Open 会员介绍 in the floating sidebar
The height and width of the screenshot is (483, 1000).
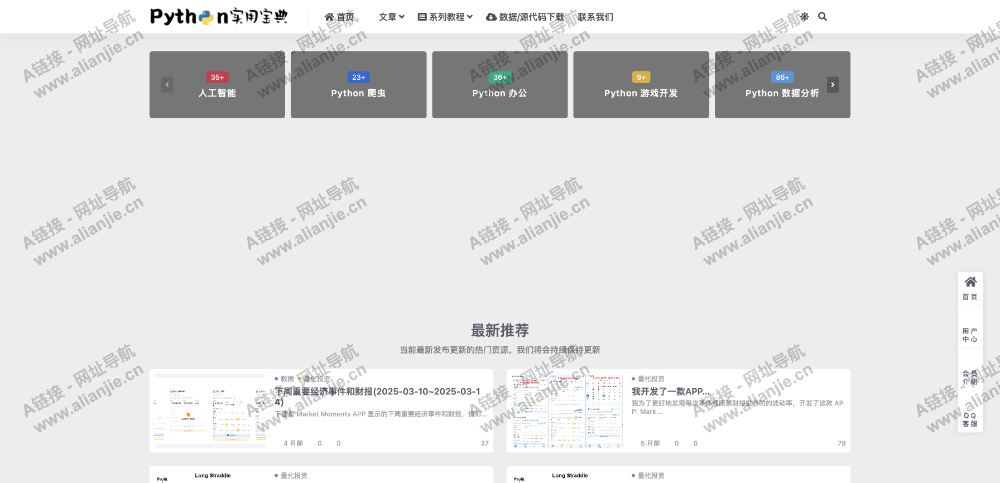[x=970, y=378]
